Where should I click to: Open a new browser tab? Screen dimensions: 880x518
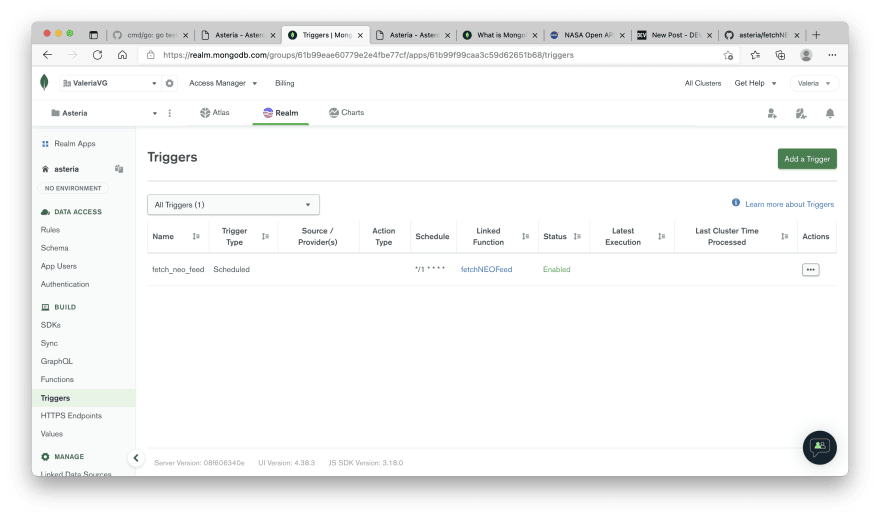tap(816, 35)
